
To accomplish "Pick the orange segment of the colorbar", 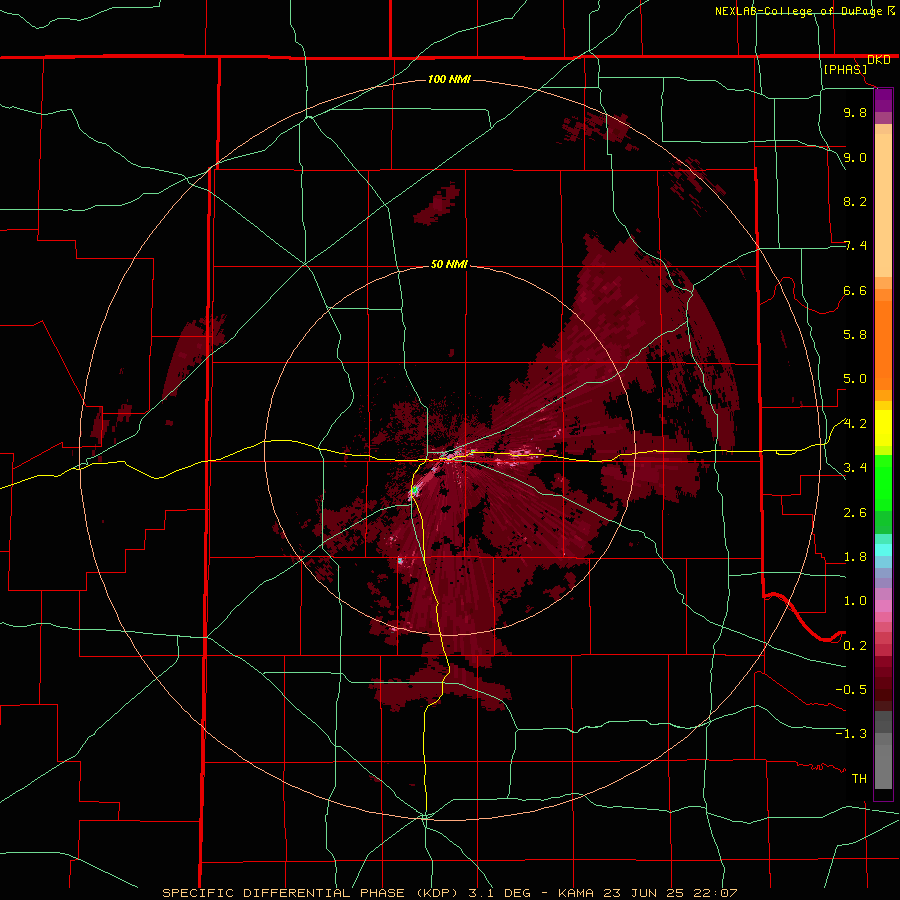I will coord(883,346).
